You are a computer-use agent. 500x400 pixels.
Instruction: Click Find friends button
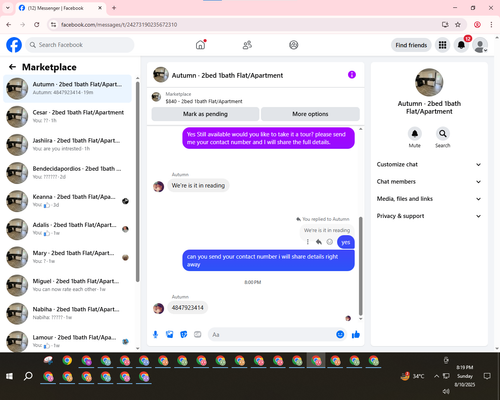(411, 45)
